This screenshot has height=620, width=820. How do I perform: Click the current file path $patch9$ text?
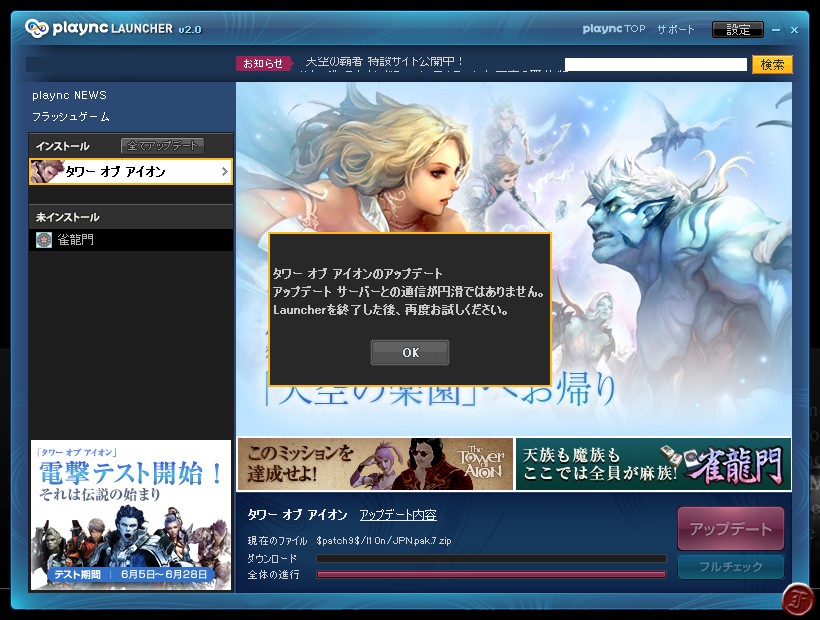click(384, 541)
